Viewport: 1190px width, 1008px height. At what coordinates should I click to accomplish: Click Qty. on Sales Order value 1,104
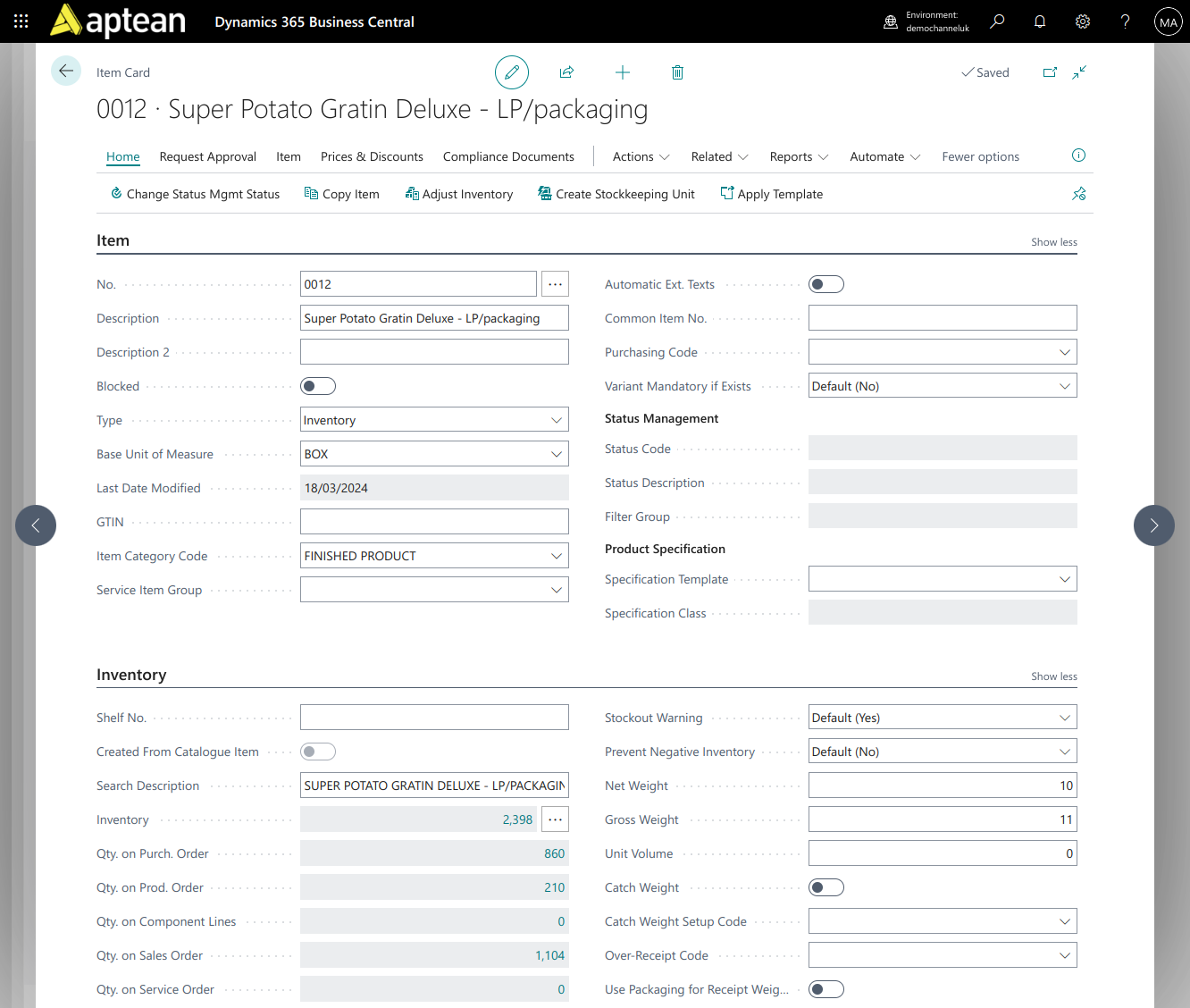click(549, 955)
